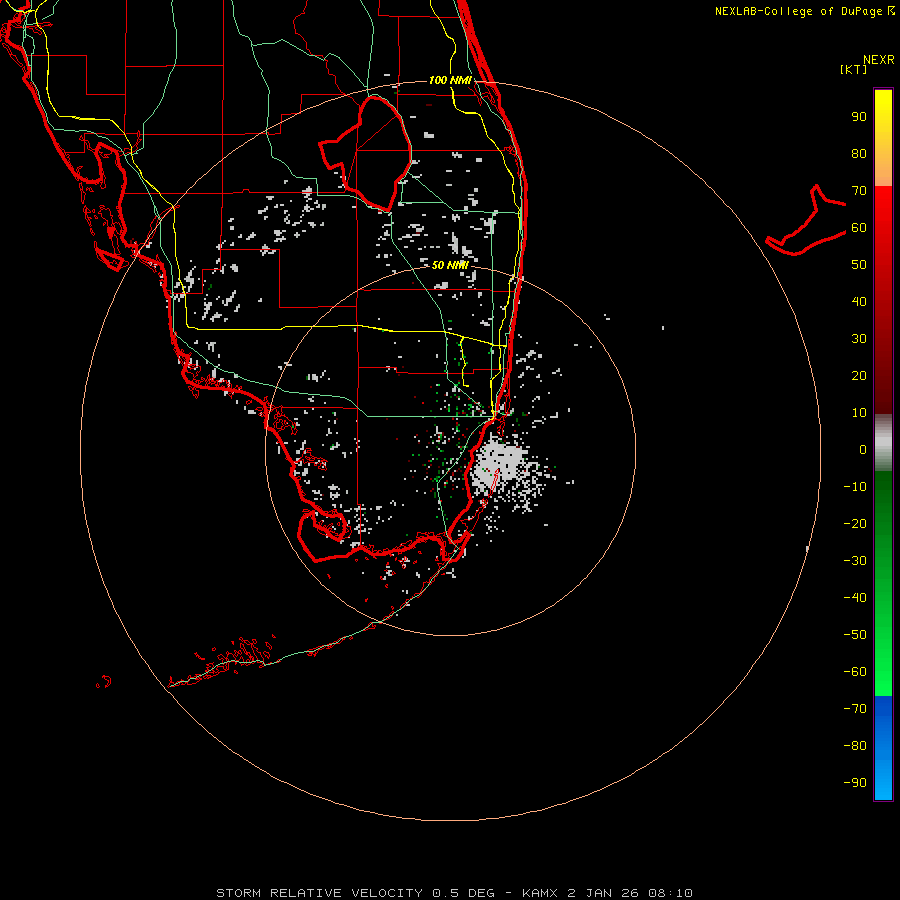Select the -20 value on velocity scale
The height and width of the screenshot is (900, 900).
(855, 524)
